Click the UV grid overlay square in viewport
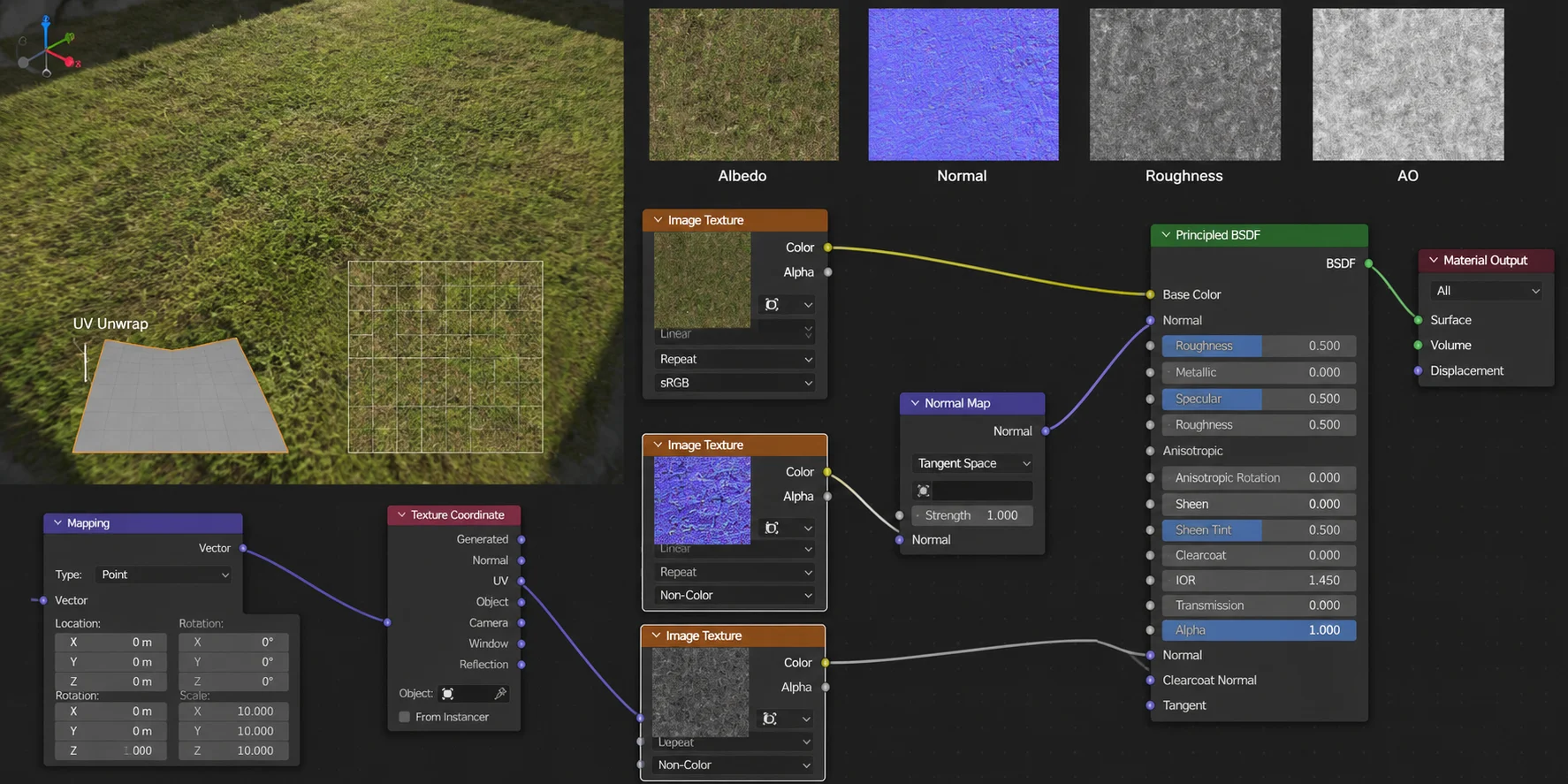Image resolution: width=1568 pixels, height=784 pixels. tap(445, 357)
